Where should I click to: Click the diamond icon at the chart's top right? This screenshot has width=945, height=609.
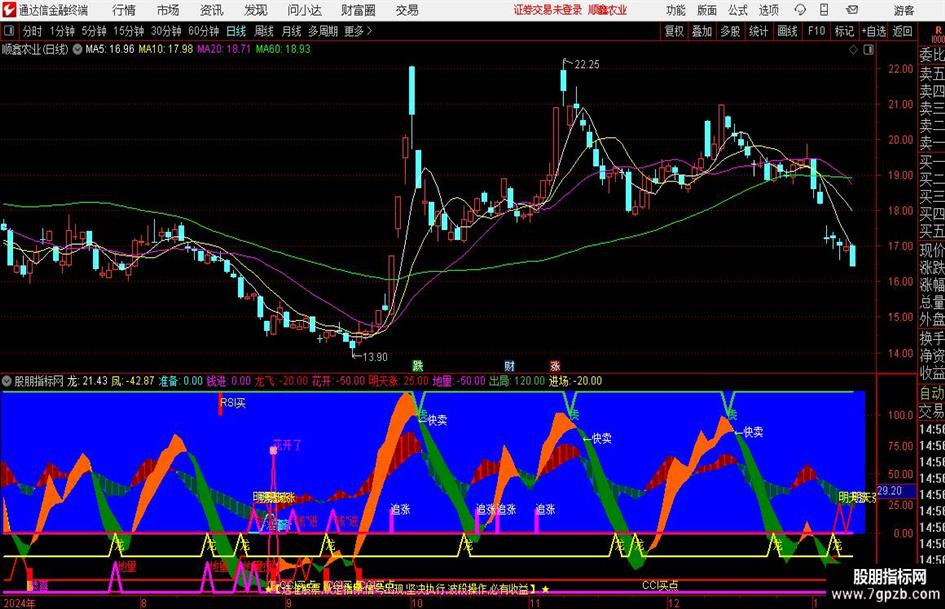click(x=853, y=50)
